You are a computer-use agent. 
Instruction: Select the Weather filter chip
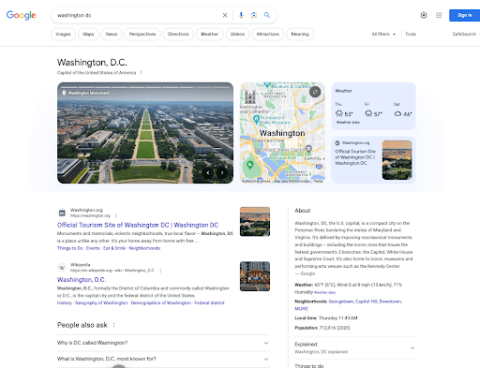210,34
